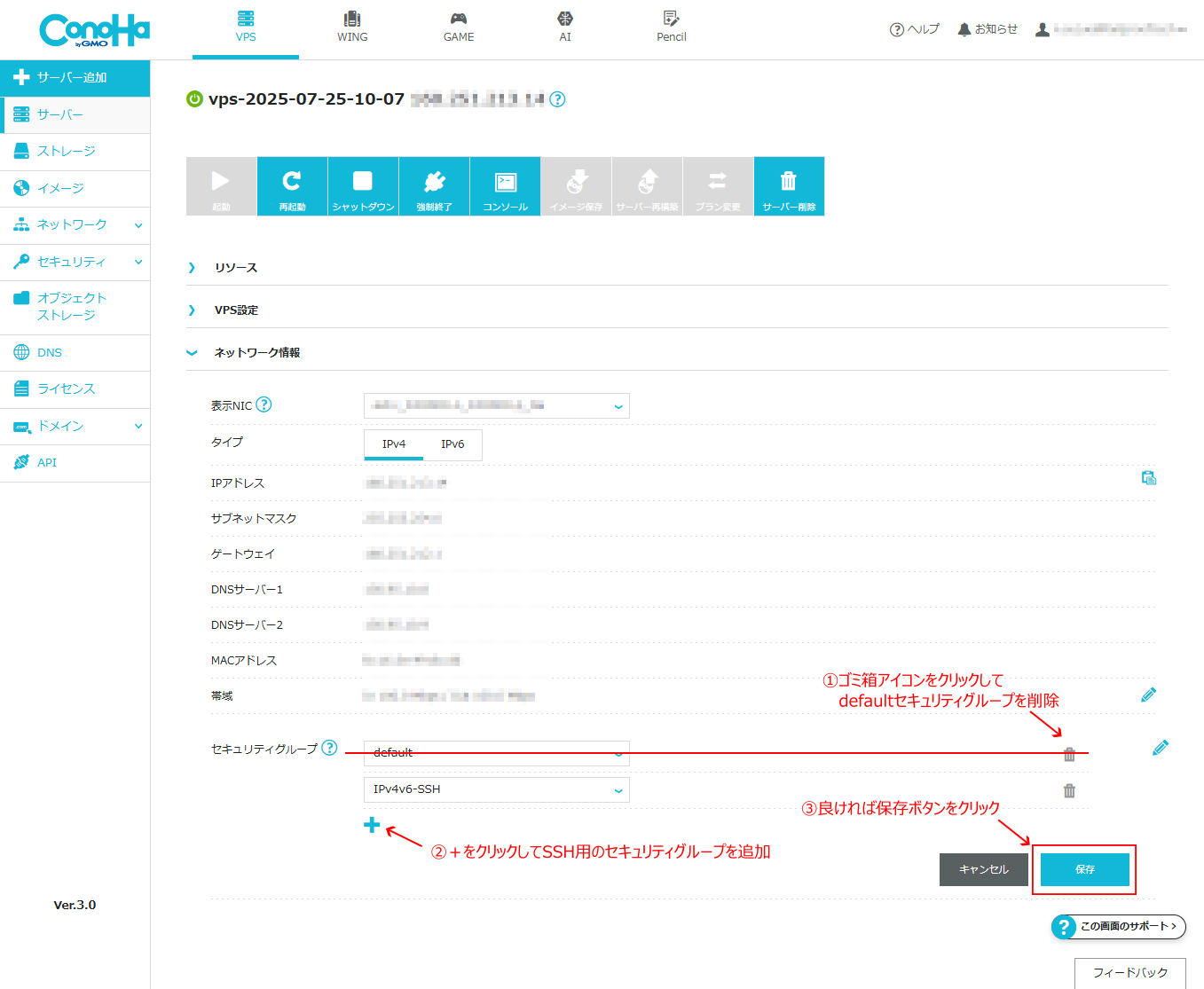Click the plus icon to add security group
The height and width of the screenshot is (989, 1204).
pyautogui.click(x=372, y=825)
